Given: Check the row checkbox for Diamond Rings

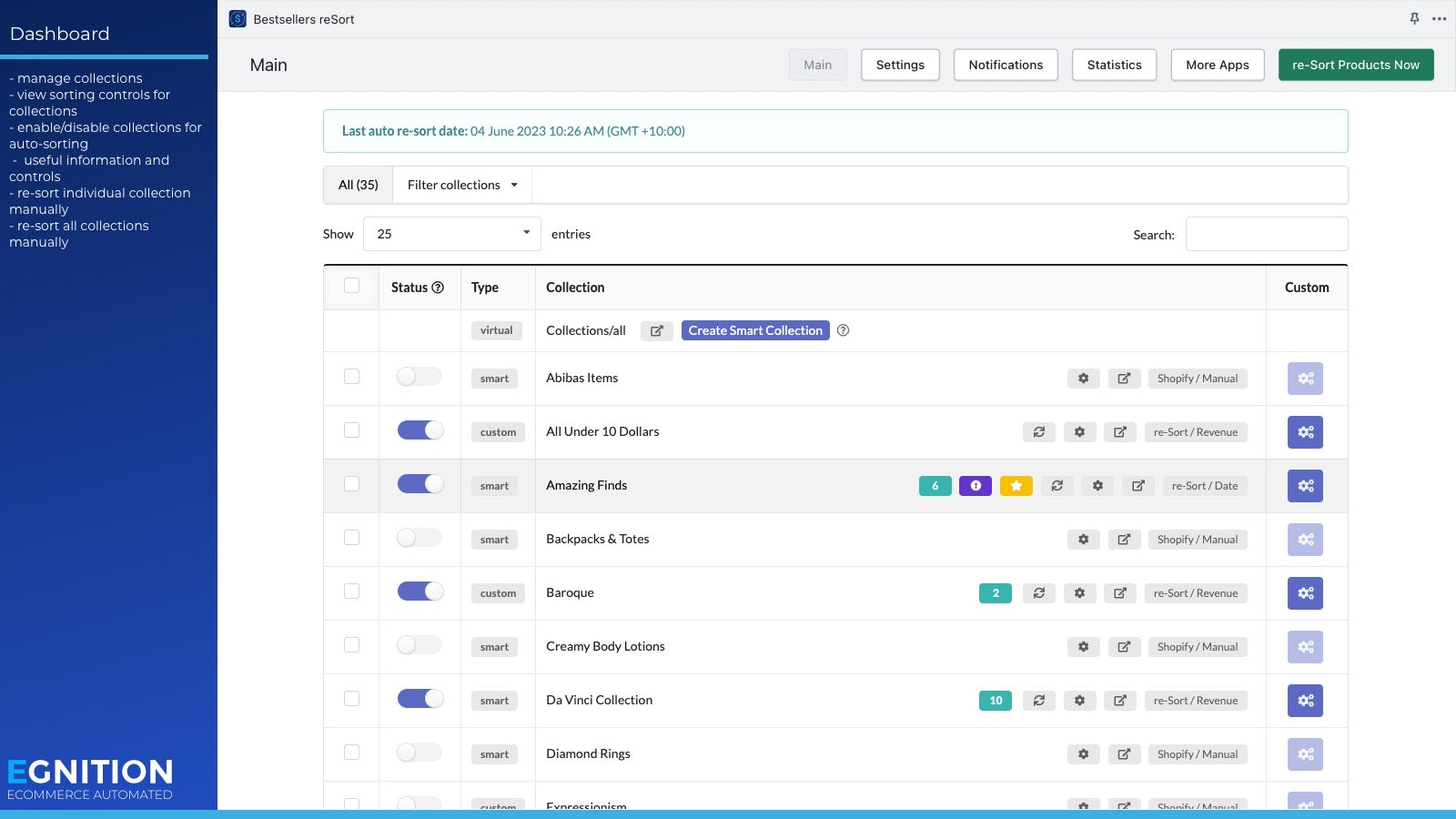Looking at the screenshot, I should click(x=351, y=753).
